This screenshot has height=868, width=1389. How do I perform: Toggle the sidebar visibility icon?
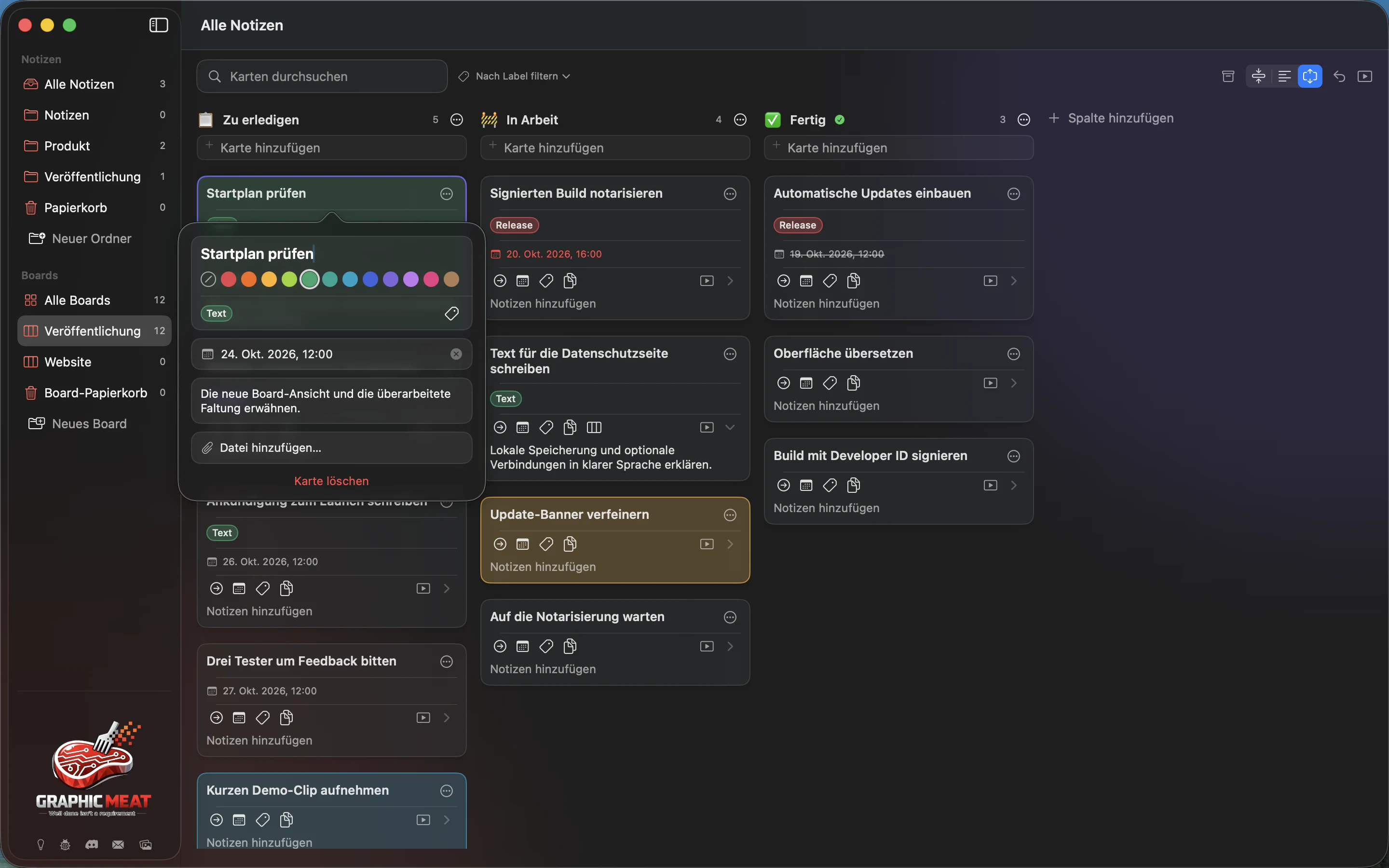(158, 25)
